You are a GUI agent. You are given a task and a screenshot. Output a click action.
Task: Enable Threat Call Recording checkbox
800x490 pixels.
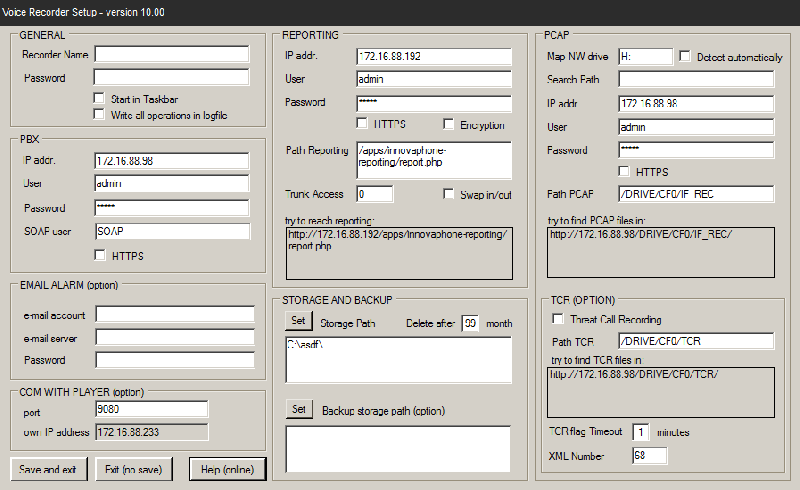(558, 318)
